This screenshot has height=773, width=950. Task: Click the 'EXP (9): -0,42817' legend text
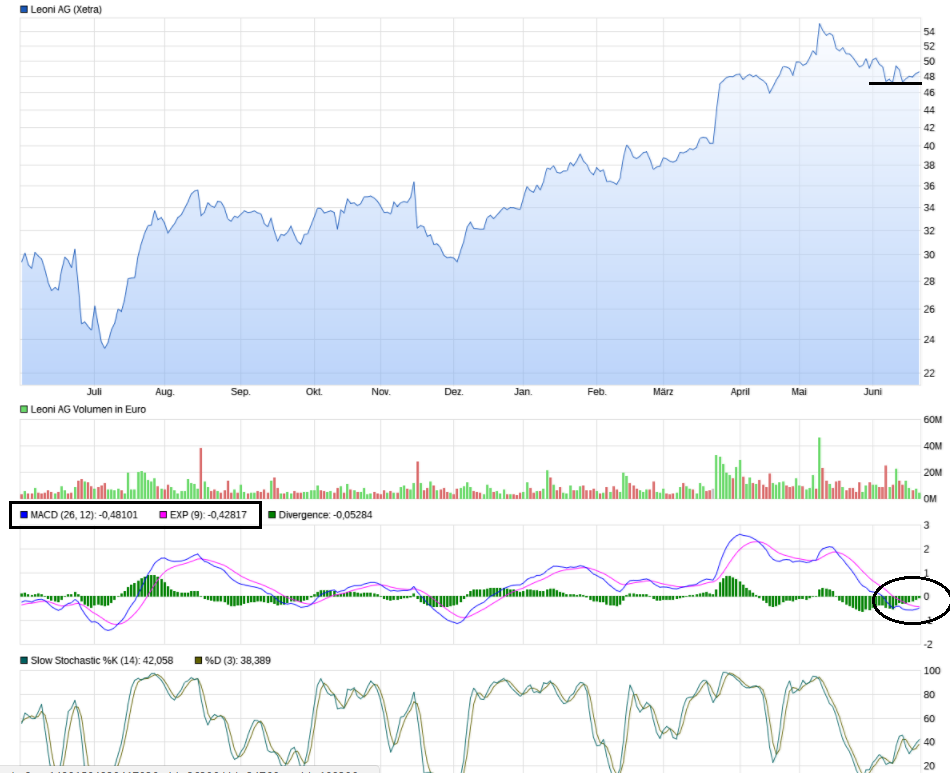208,515
